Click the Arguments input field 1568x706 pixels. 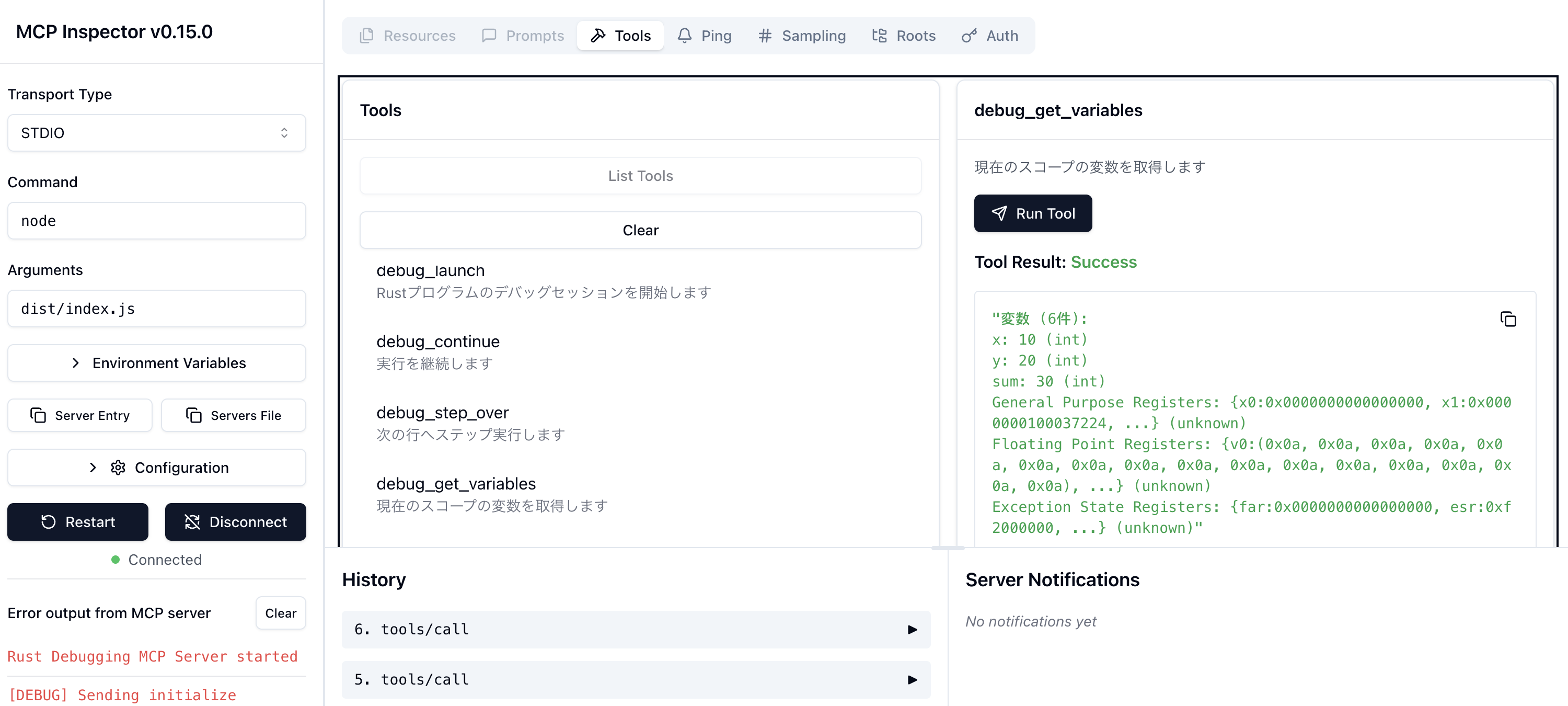tap(156, 309)
